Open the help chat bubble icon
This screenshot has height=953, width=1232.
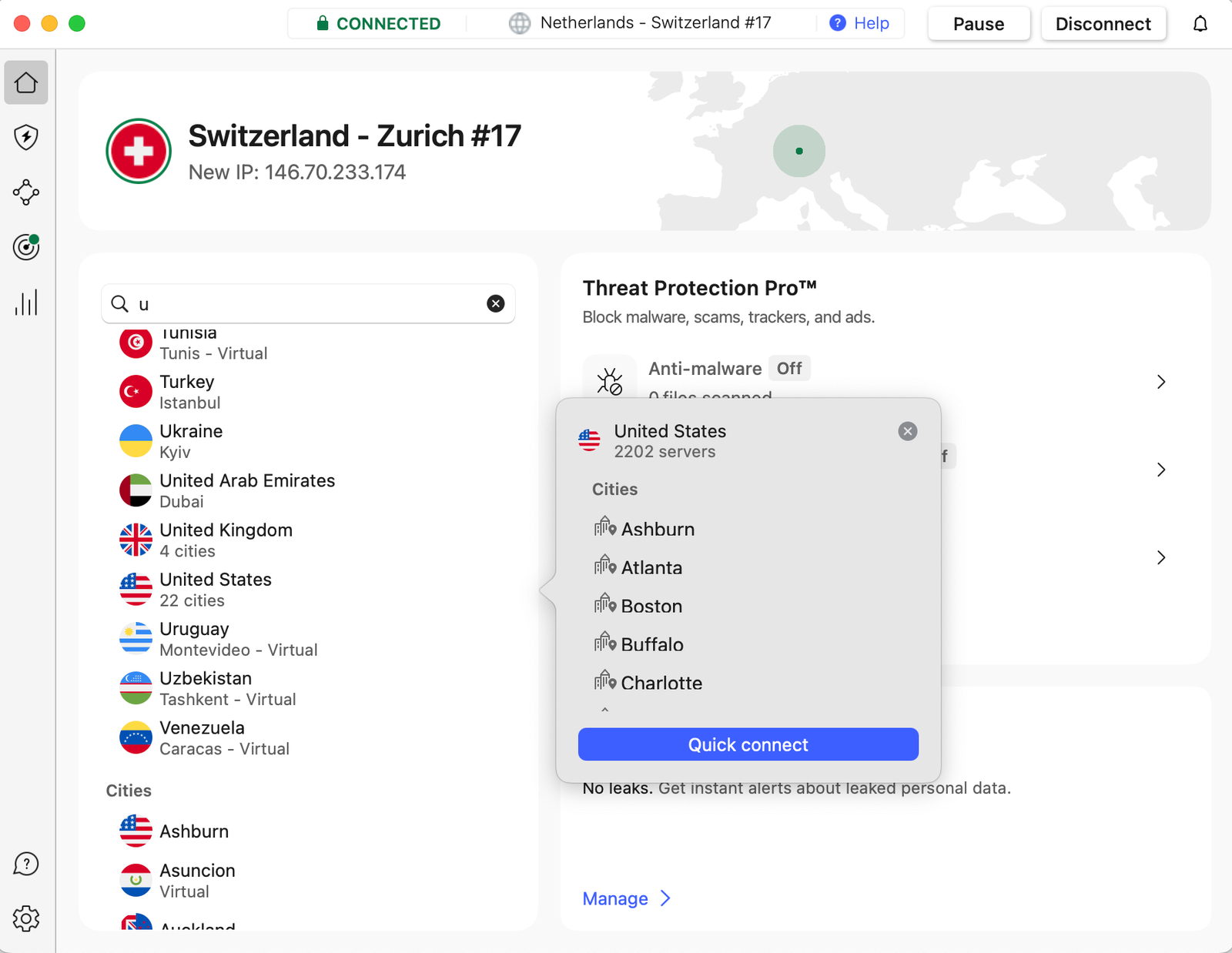(26, 864)
